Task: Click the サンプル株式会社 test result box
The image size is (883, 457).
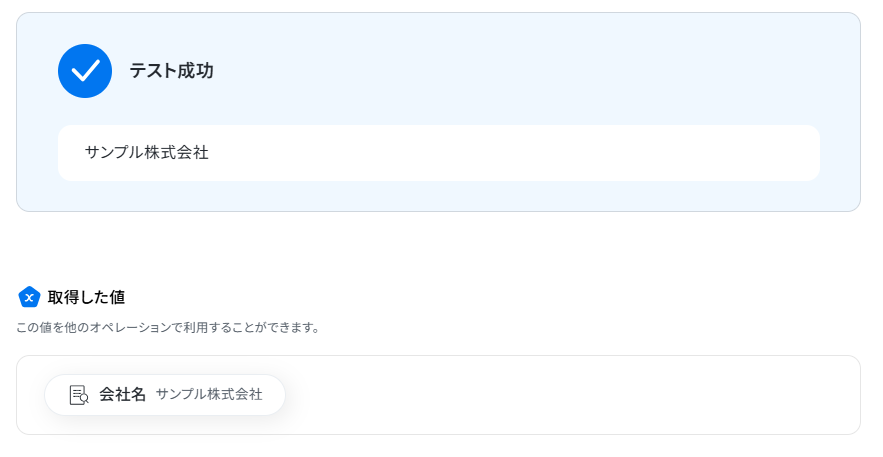Action: tap(439, 153)
